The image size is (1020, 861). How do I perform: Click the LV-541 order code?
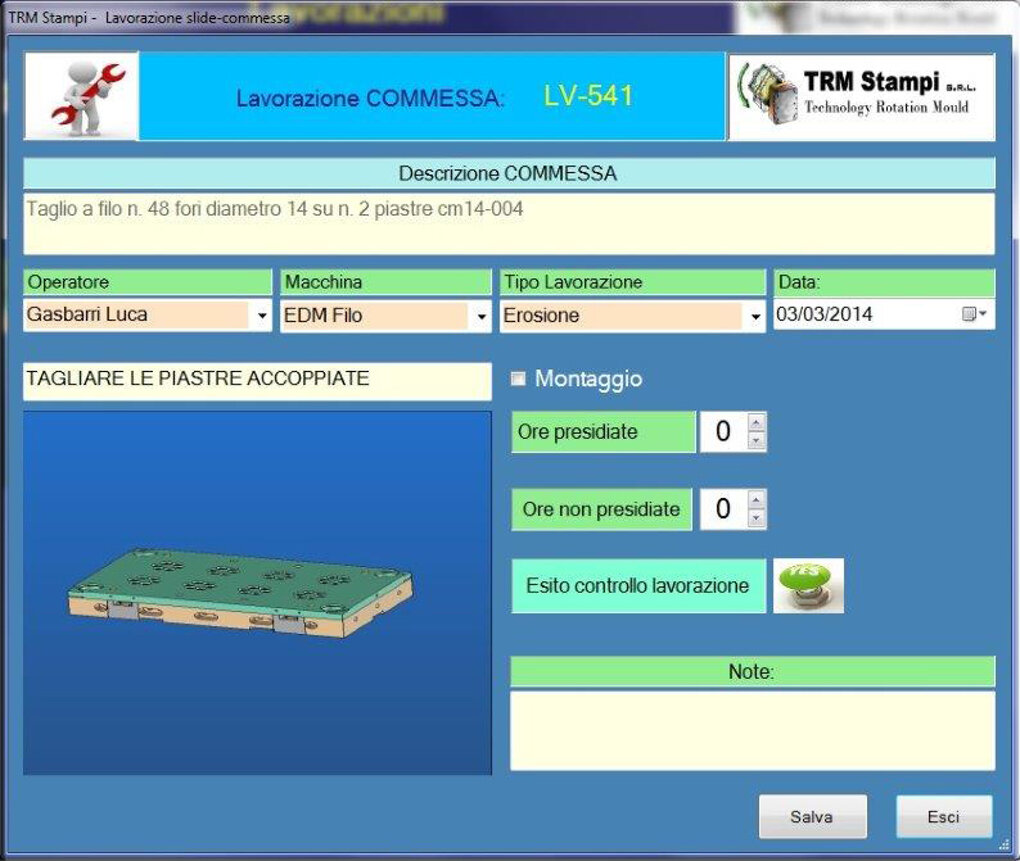click(588, 96)
